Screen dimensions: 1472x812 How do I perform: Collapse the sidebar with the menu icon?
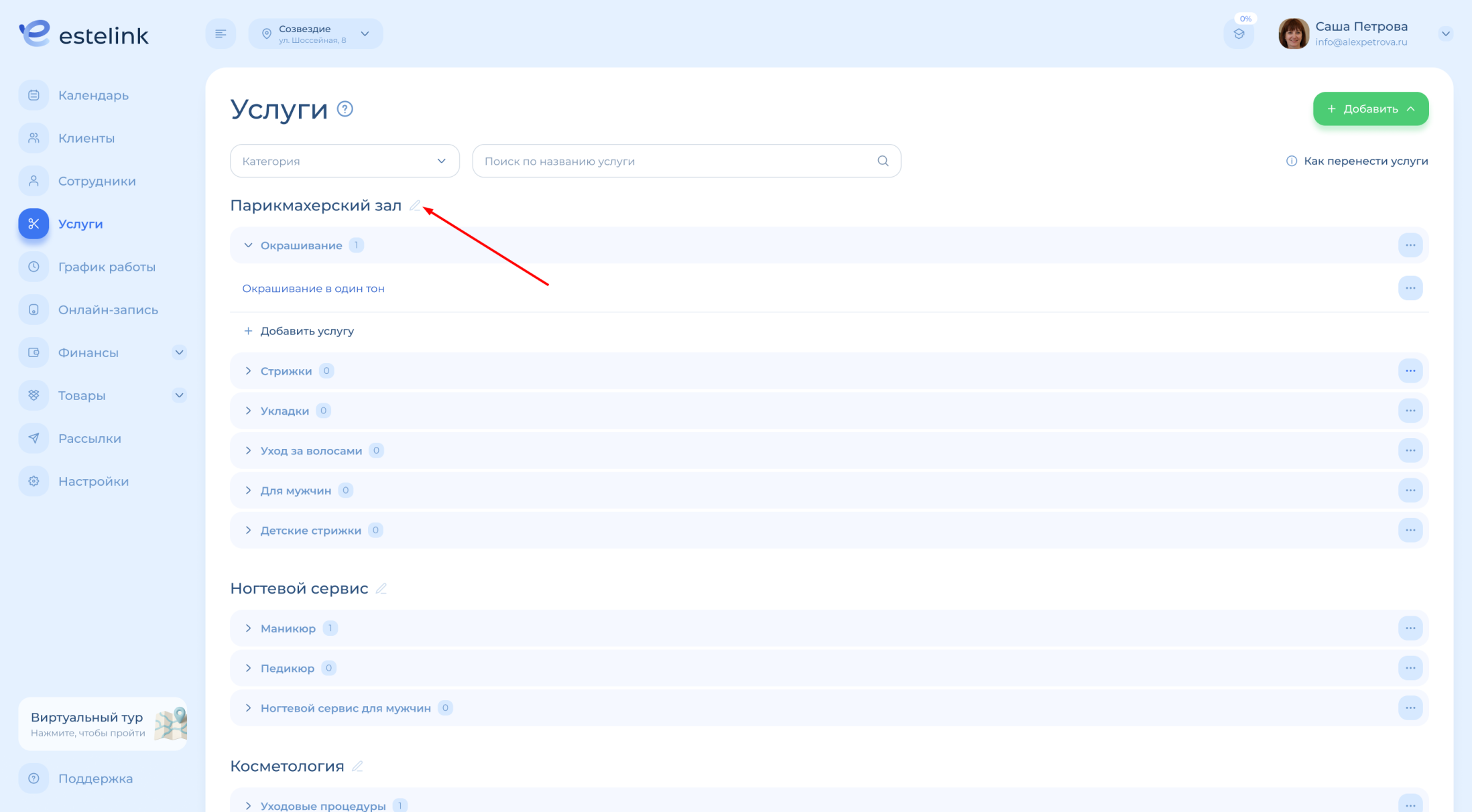tap(221, 33)
